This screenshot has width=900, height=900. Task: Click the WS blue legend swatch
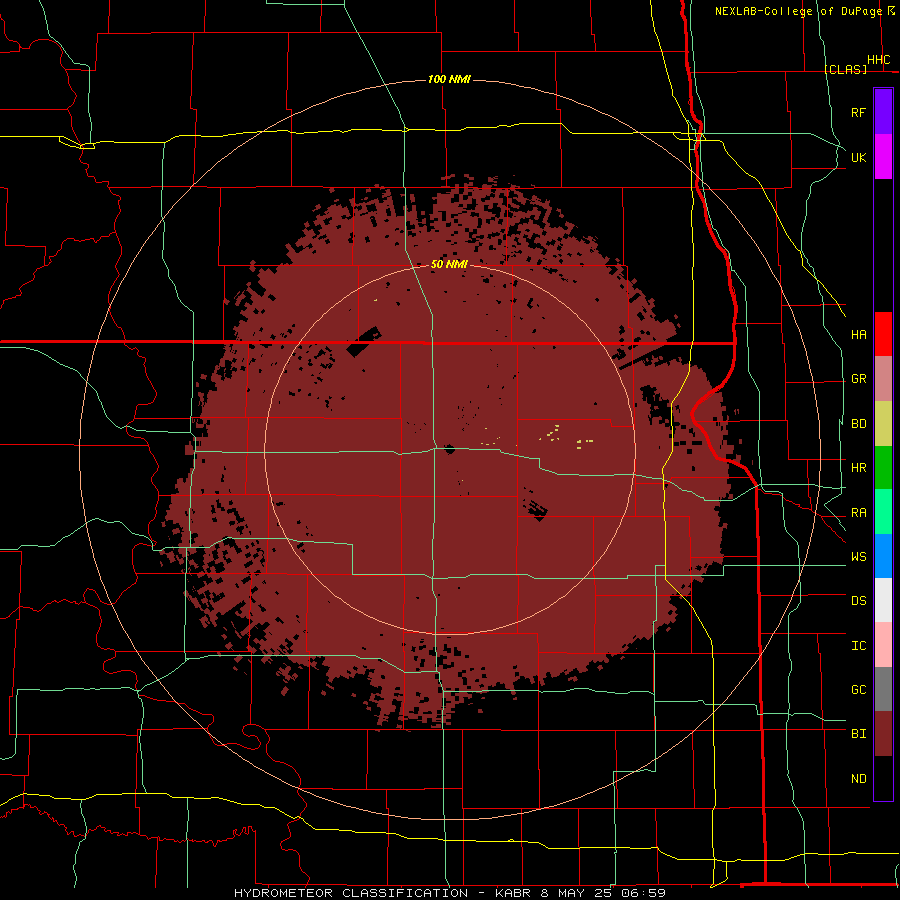coord(883,556)
